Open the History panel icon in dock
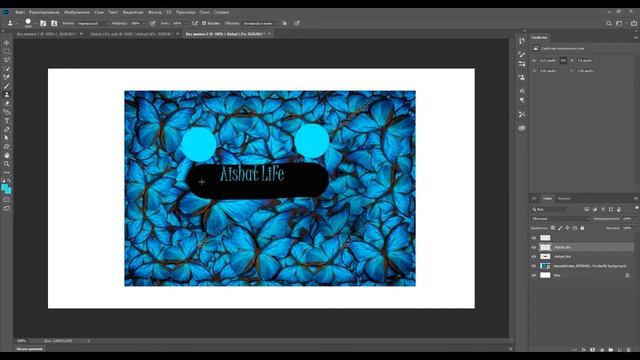Image resolution: width=640 pixels, height=360 pixels. point(522,40)
